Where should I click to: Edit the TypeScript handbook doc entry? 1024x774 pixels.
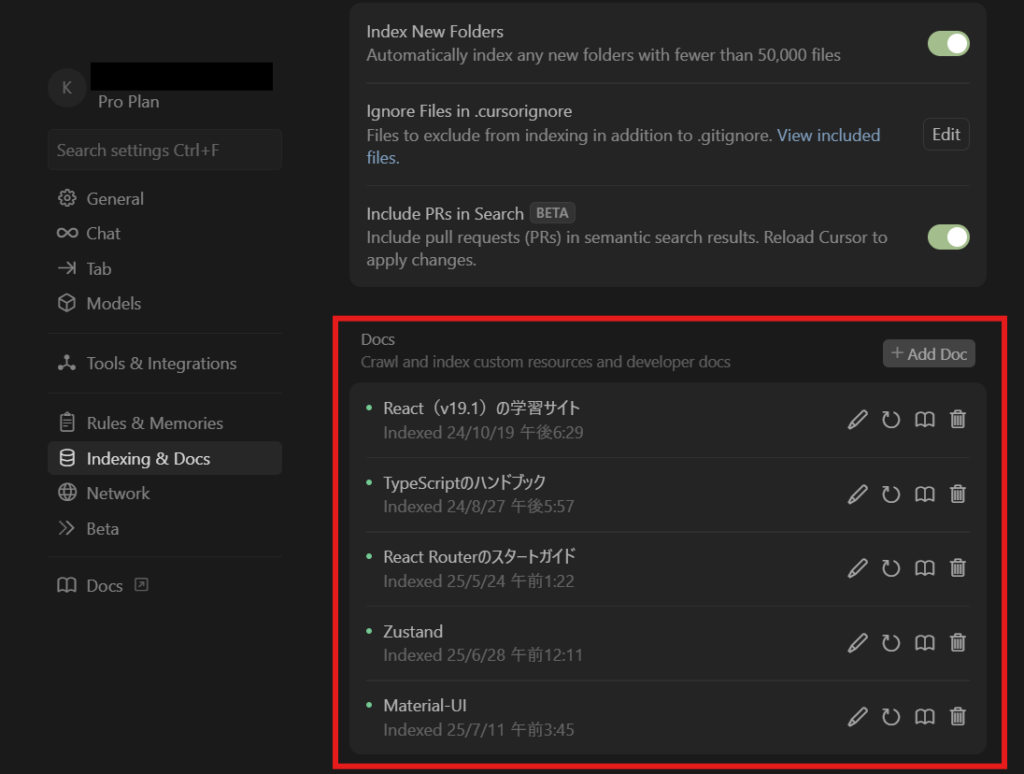[x=857, y=494]
